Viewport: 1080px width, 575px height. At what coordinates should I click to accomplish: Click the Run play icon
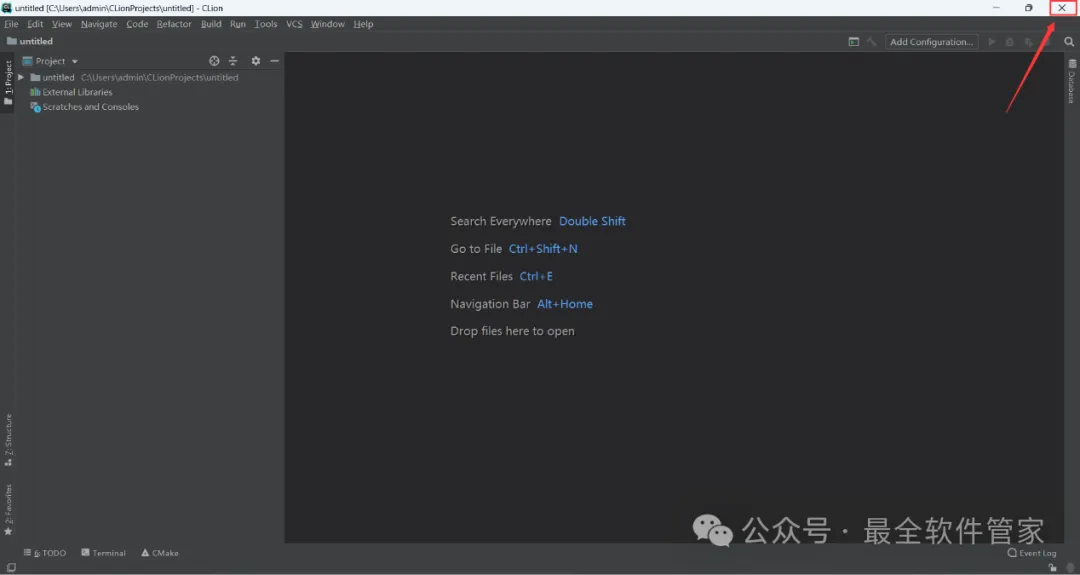tap(992, 42)
